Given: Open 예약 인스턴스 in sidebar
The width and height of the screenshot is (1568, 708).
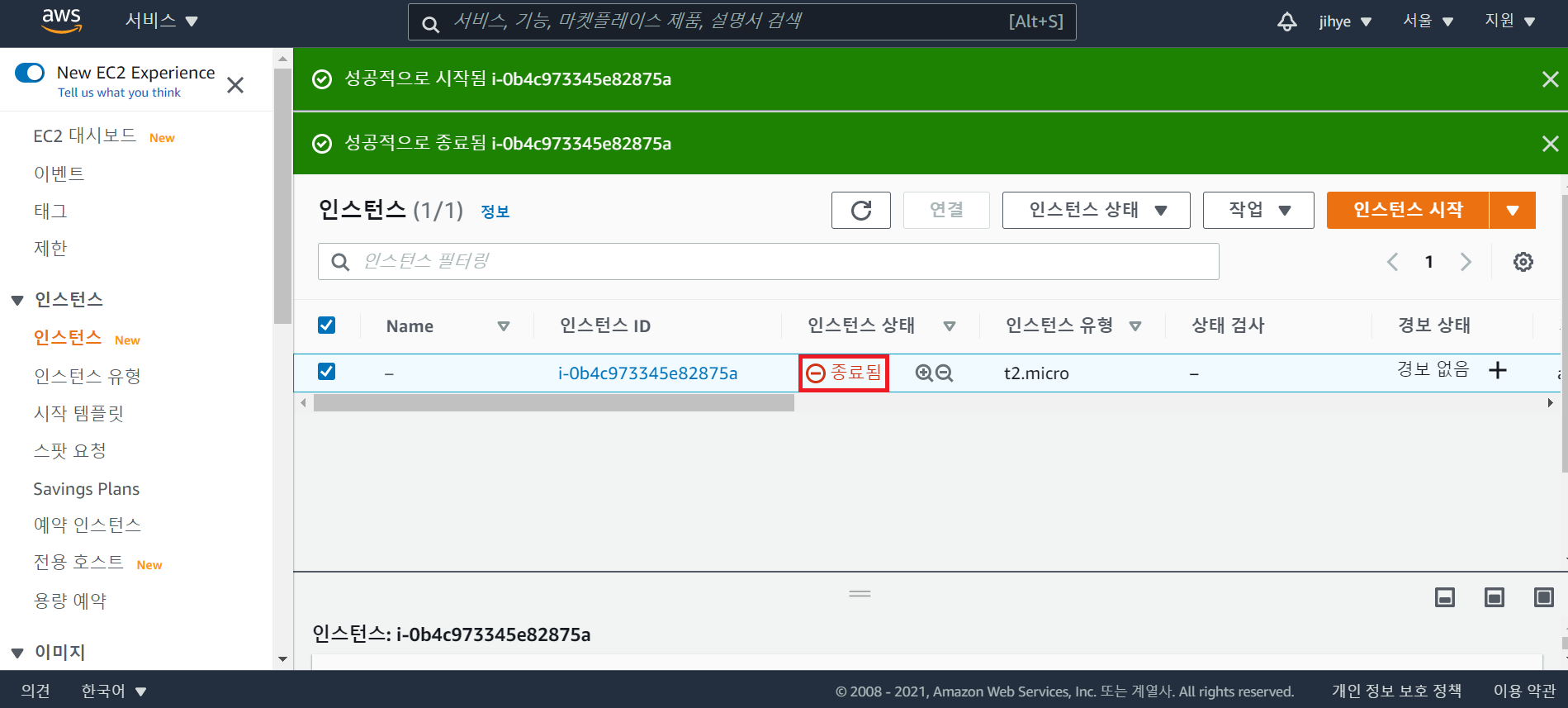Looking at the screenshot, I should tap(87, 525).
